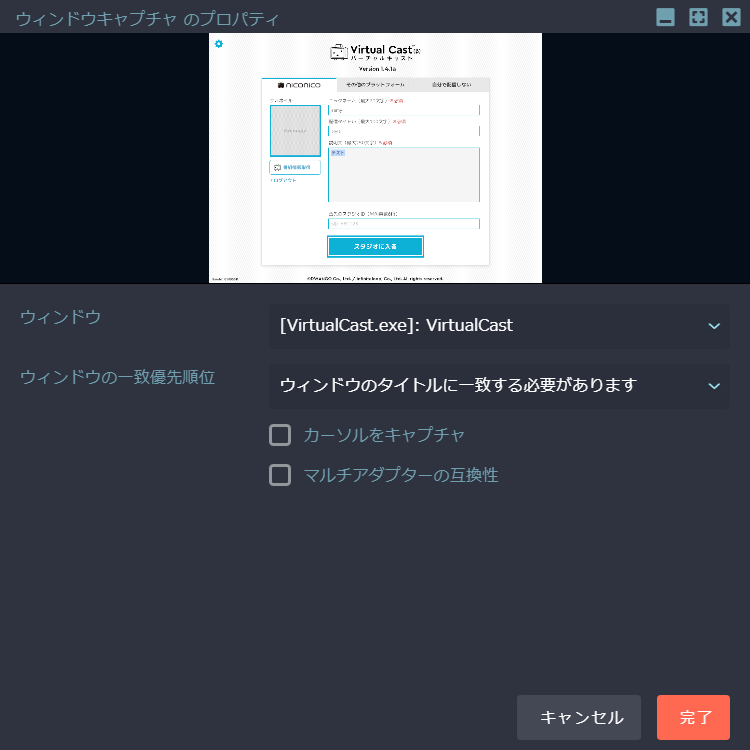This screenshot has height=750, width=750.
Task: Enable the カーソルをキャプチャ checkbox
Action: click(280, 435)
